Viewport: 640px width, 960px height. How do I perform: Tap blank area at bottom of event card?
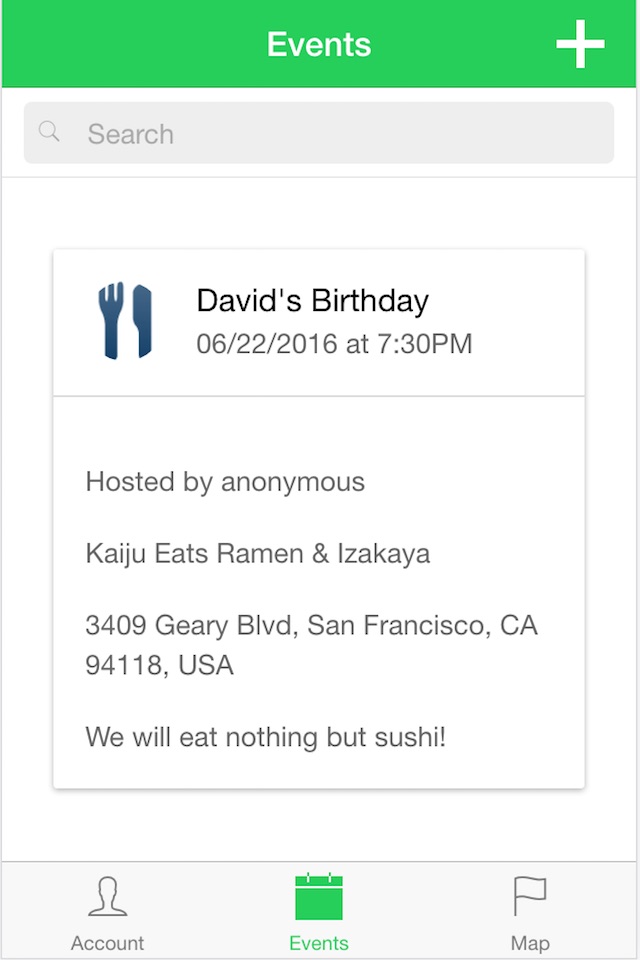click(x=319, y=773)
